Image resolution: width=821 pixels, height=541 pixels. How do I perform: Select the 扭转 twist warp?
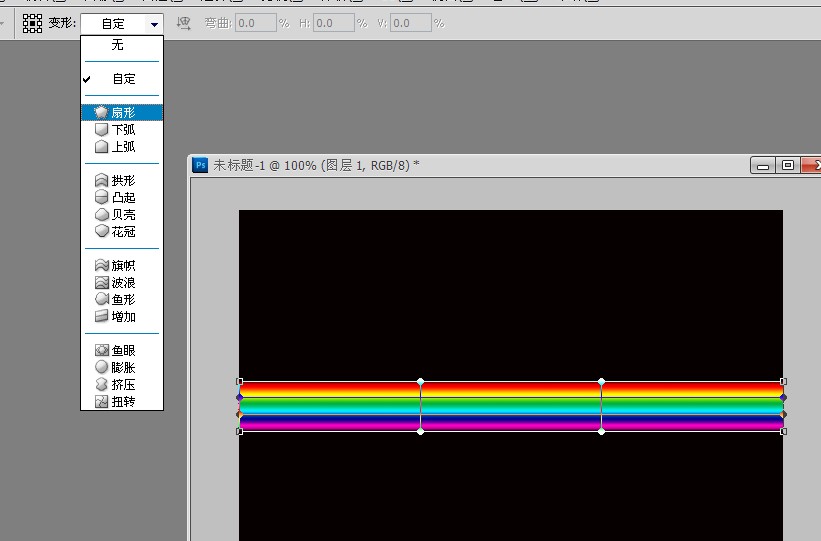(x=122, y=402)
